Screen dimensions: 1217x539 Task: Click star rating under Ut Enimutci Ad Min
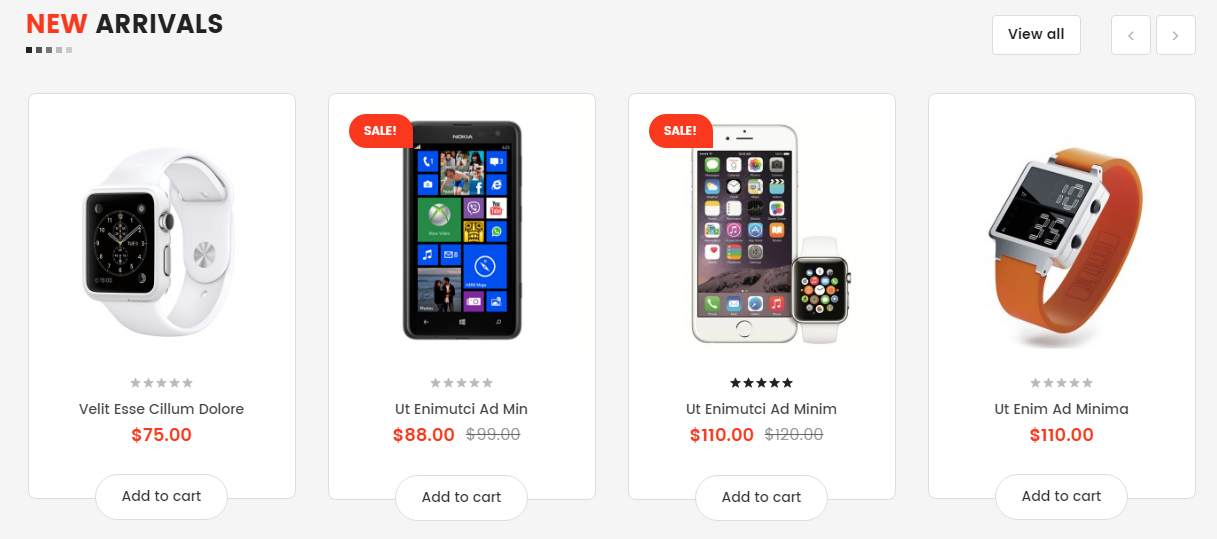pyautogui.click(x=462, y=383)
